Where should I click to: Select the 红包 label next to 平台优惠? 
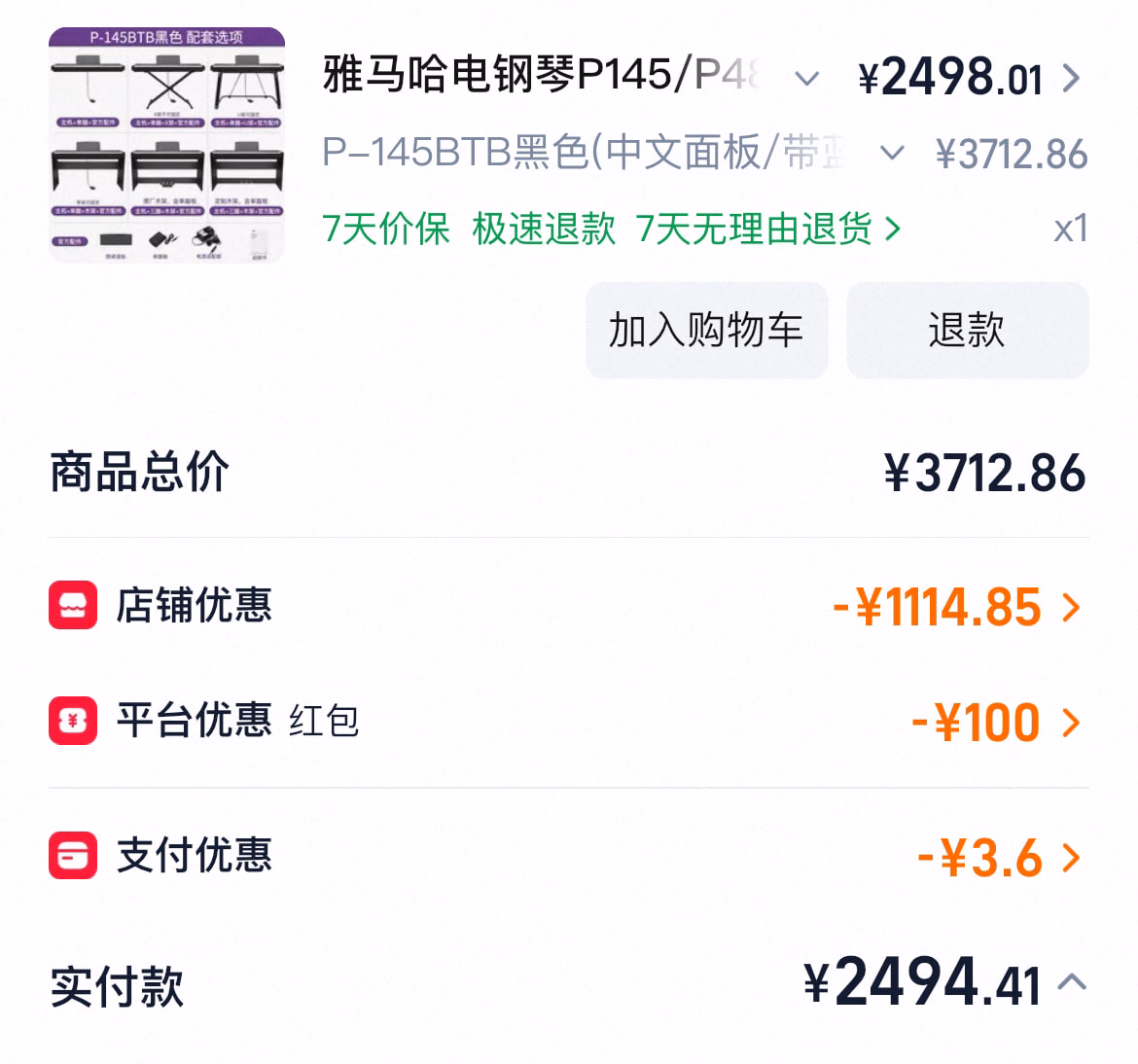click(324, 722)
